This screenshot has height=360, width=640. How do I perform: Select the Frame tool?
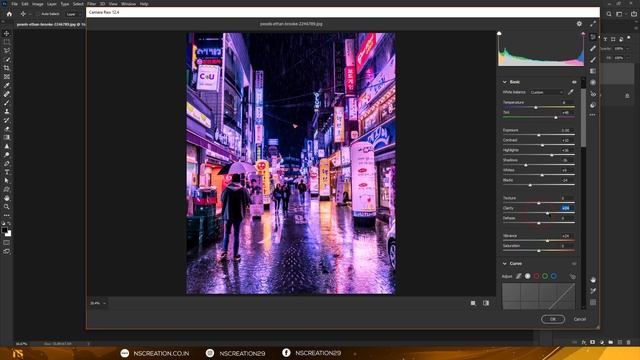coord(7,77)
